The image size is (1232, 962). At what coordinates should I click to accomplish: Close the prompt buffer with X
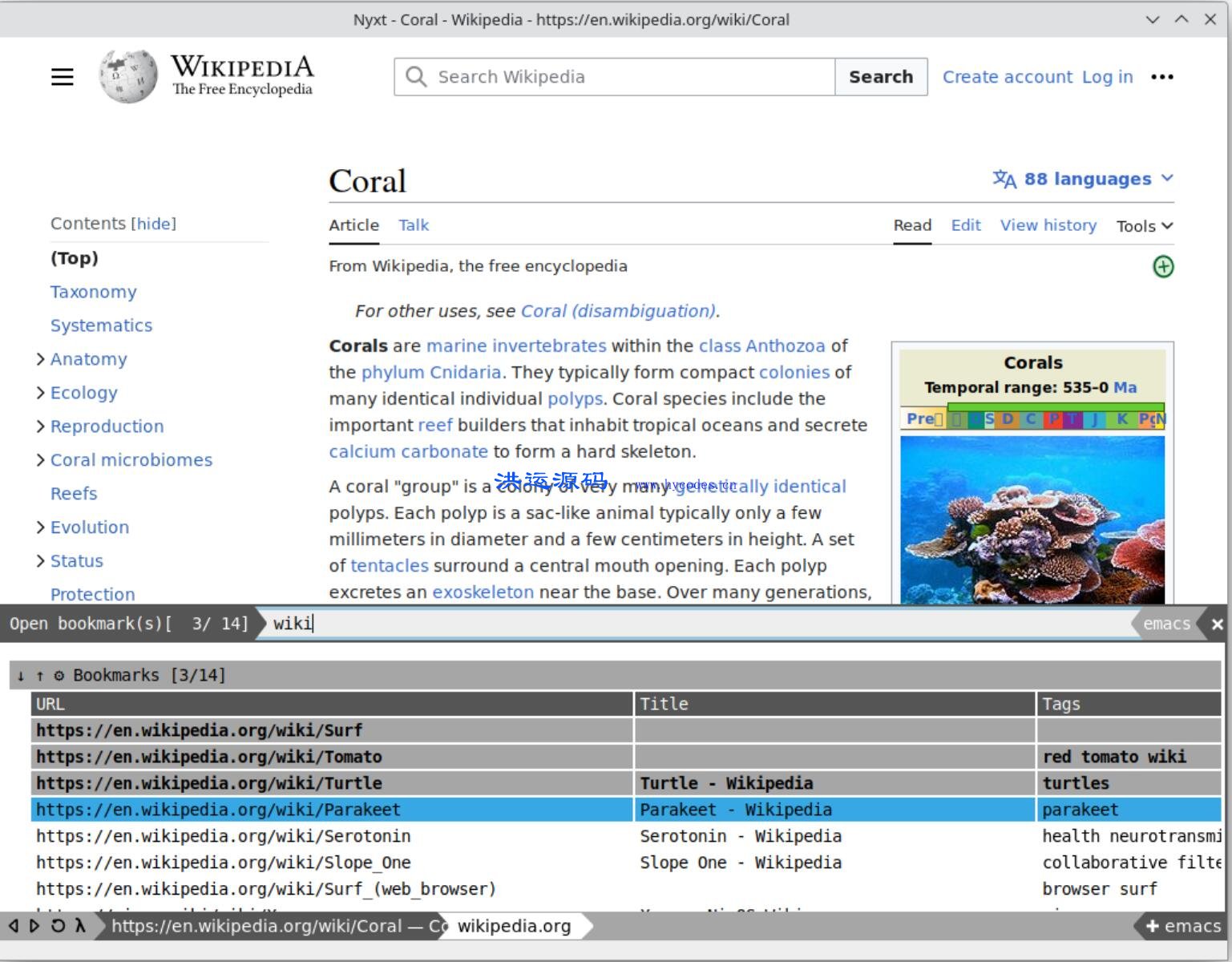click(x=1217, y=624)
